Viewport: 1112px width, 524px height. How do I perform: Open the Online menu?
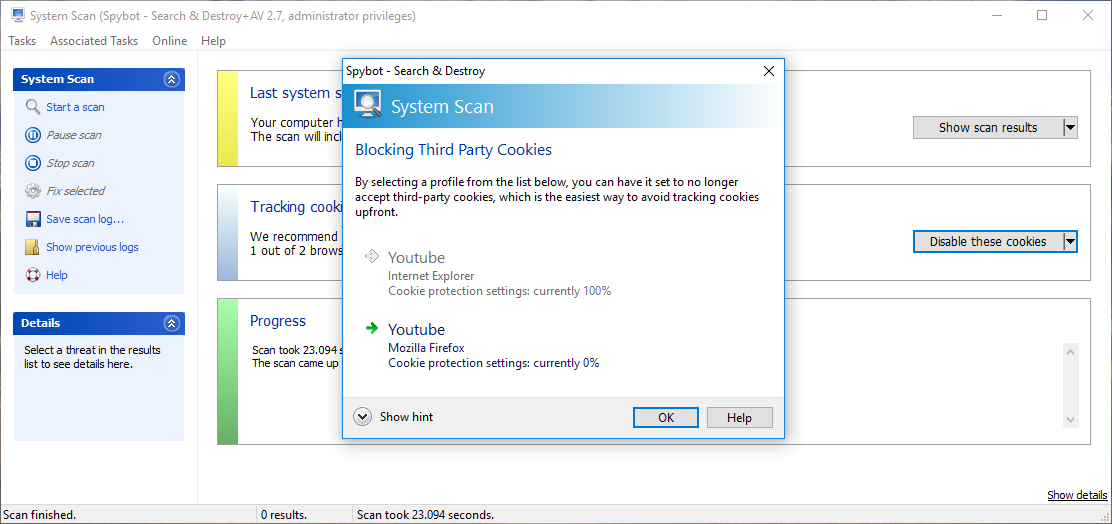pyautogui.click(x=169, y=41)
